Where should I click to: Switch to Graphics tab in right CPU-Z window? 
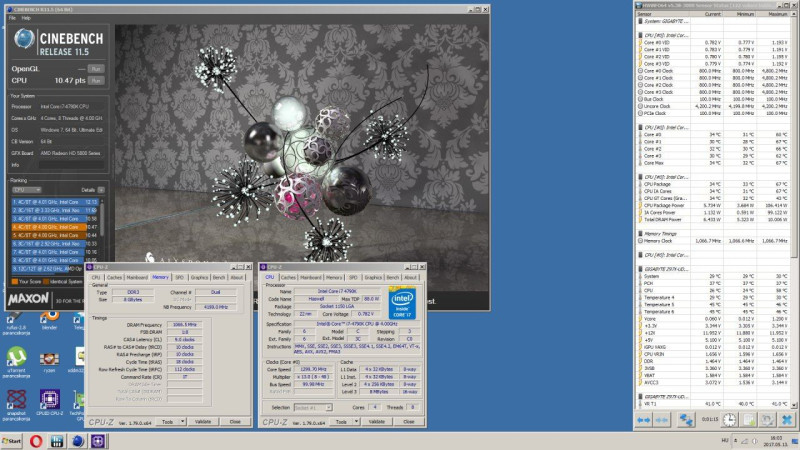(x=373, y=278)
